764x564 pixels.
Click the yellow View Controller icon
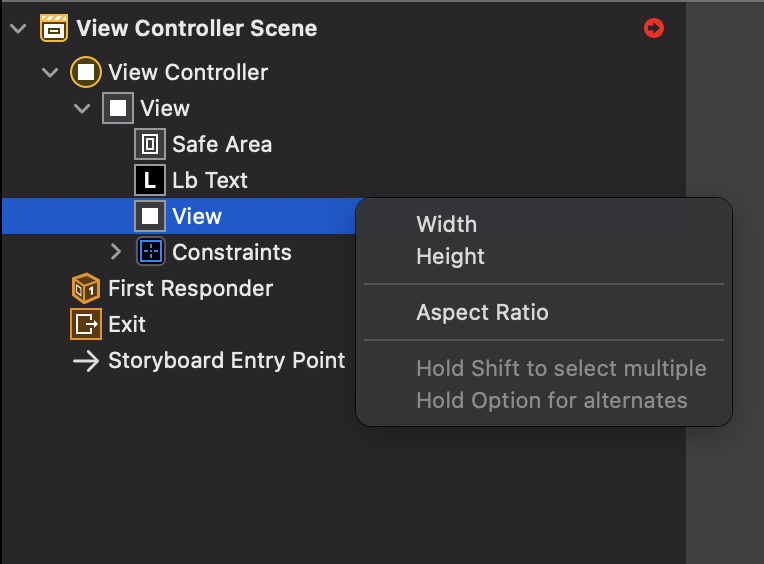[x=86, y=72]
